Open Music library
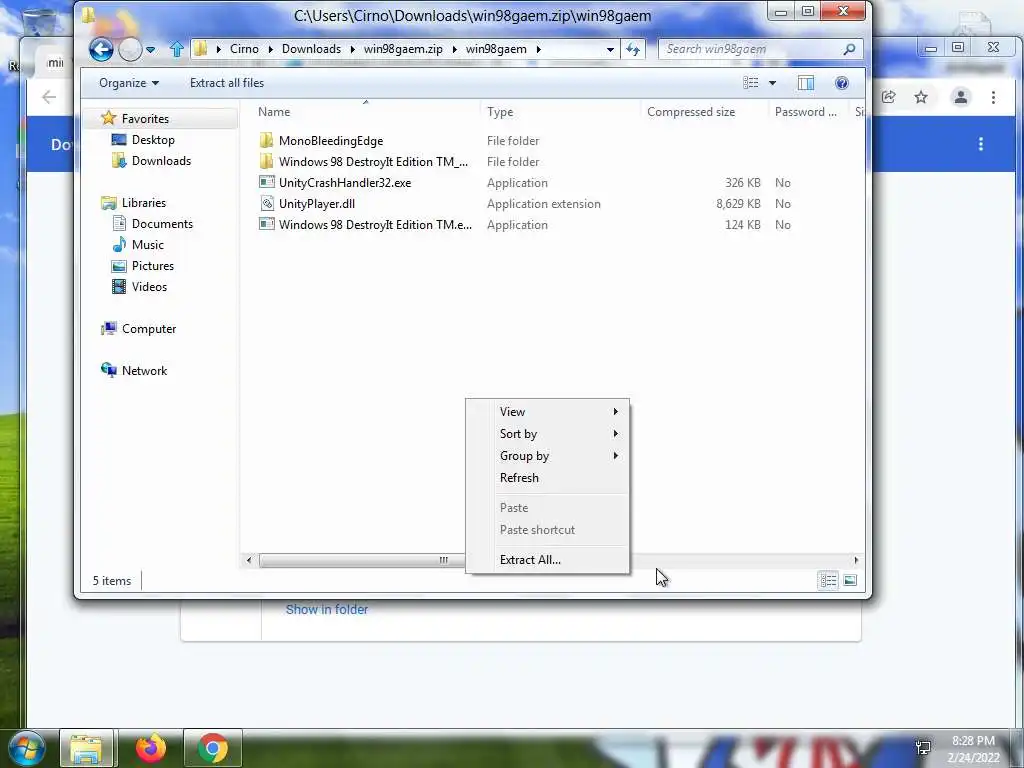 tap(148, 244)
